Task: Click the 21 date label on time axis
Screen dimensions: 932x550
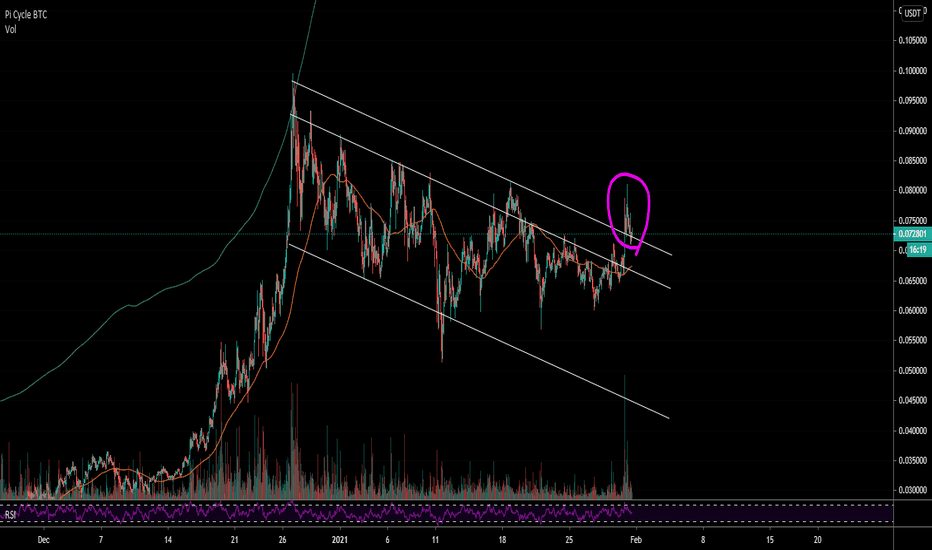Action: pos(235,540)
